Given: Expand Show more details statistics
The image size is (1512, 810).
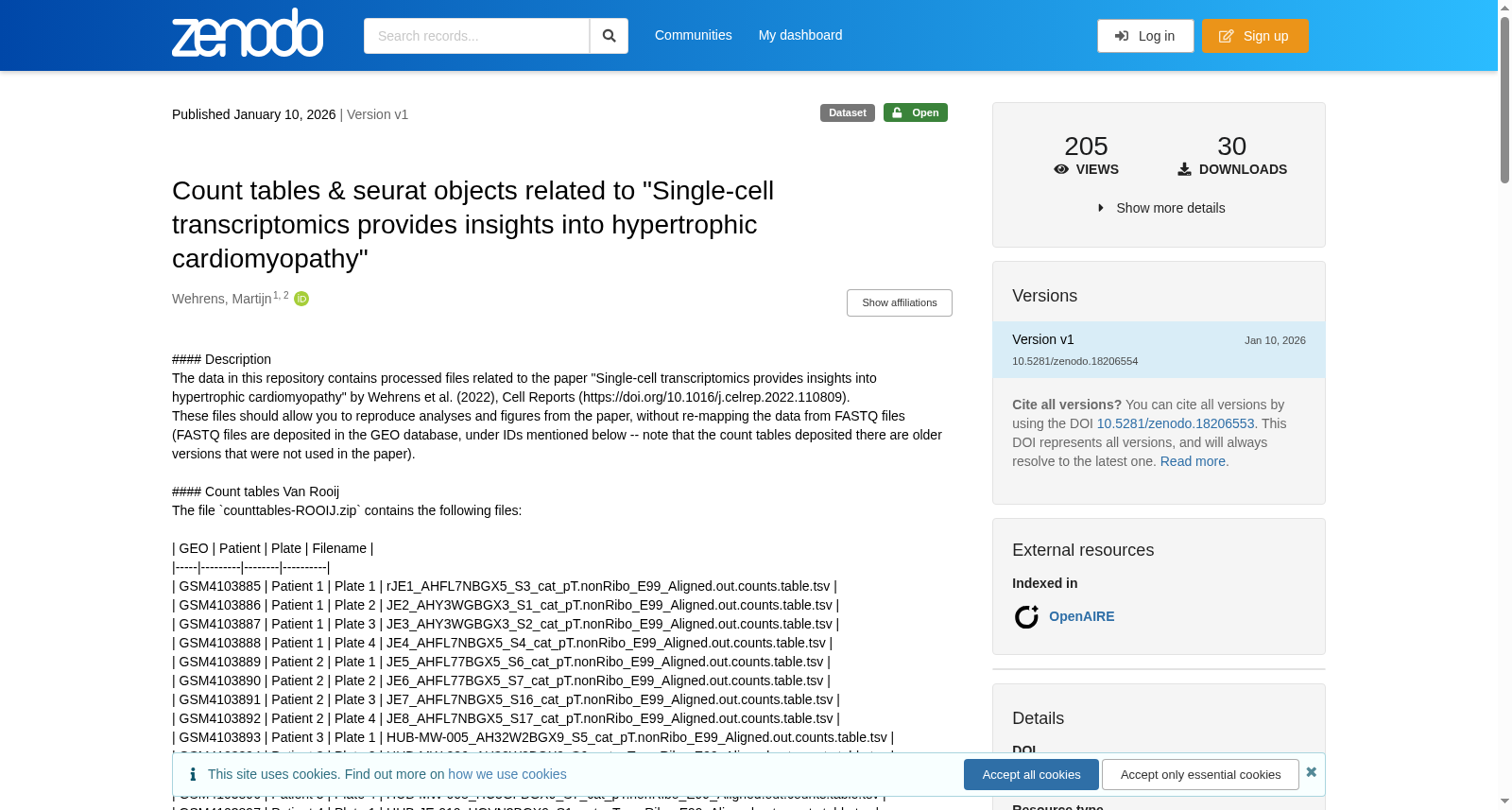Looking at the screenshot, I should [x=1160, y=208].
